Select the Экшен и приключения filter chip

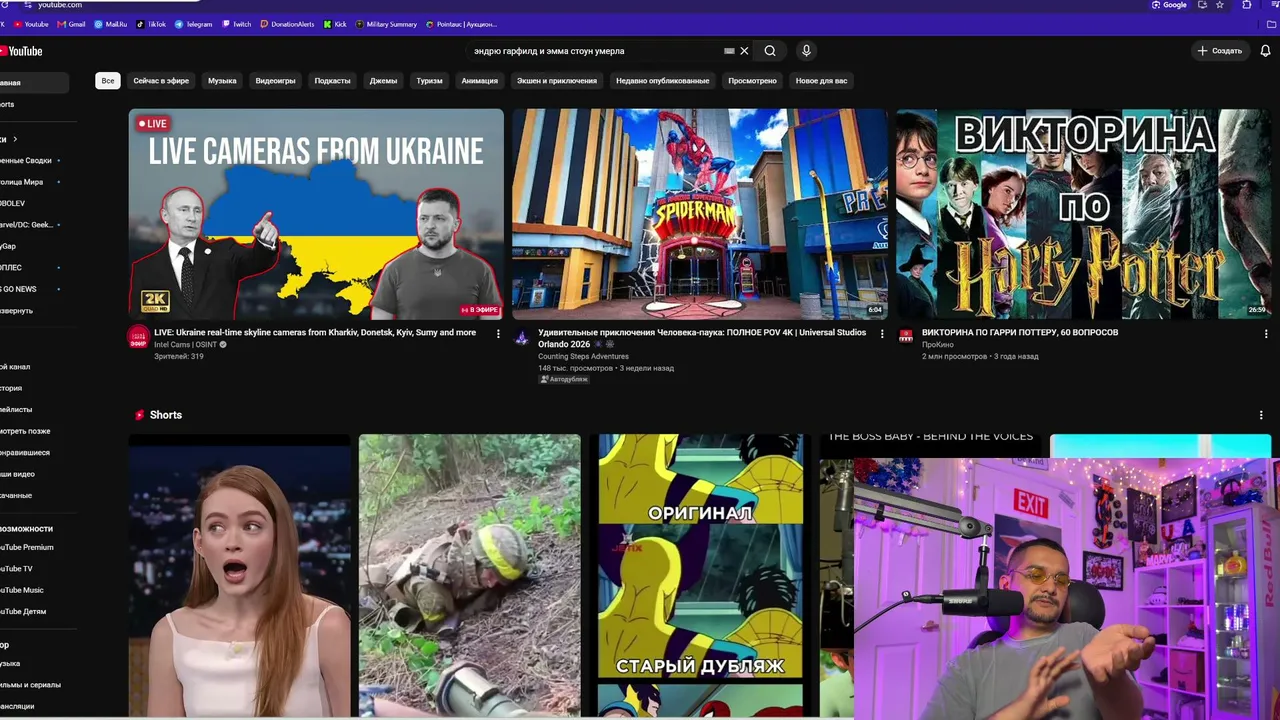tap(557, 81)
